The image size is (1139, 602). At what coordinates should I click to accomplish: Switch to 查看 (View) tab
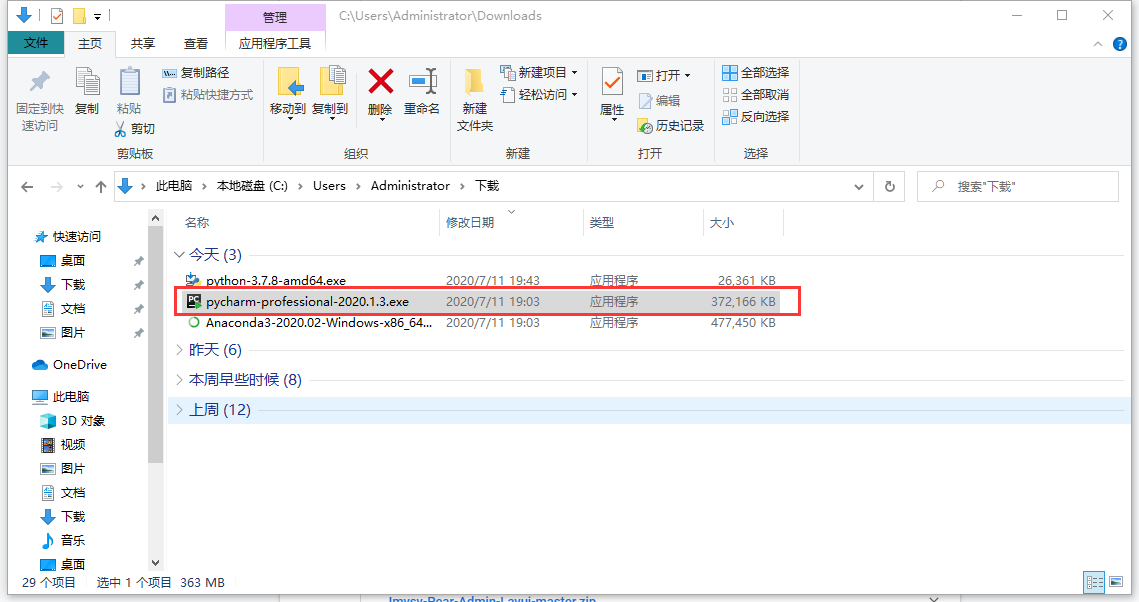coord(195,44)
